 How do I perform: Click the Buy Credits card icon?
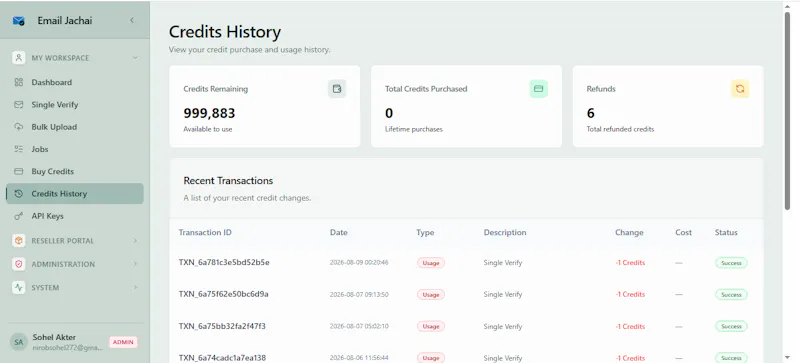point(19,172)
